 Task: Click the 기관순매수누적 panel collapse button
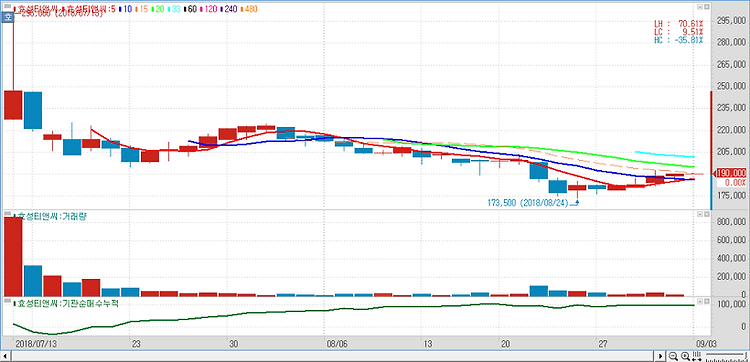(699, 301)
